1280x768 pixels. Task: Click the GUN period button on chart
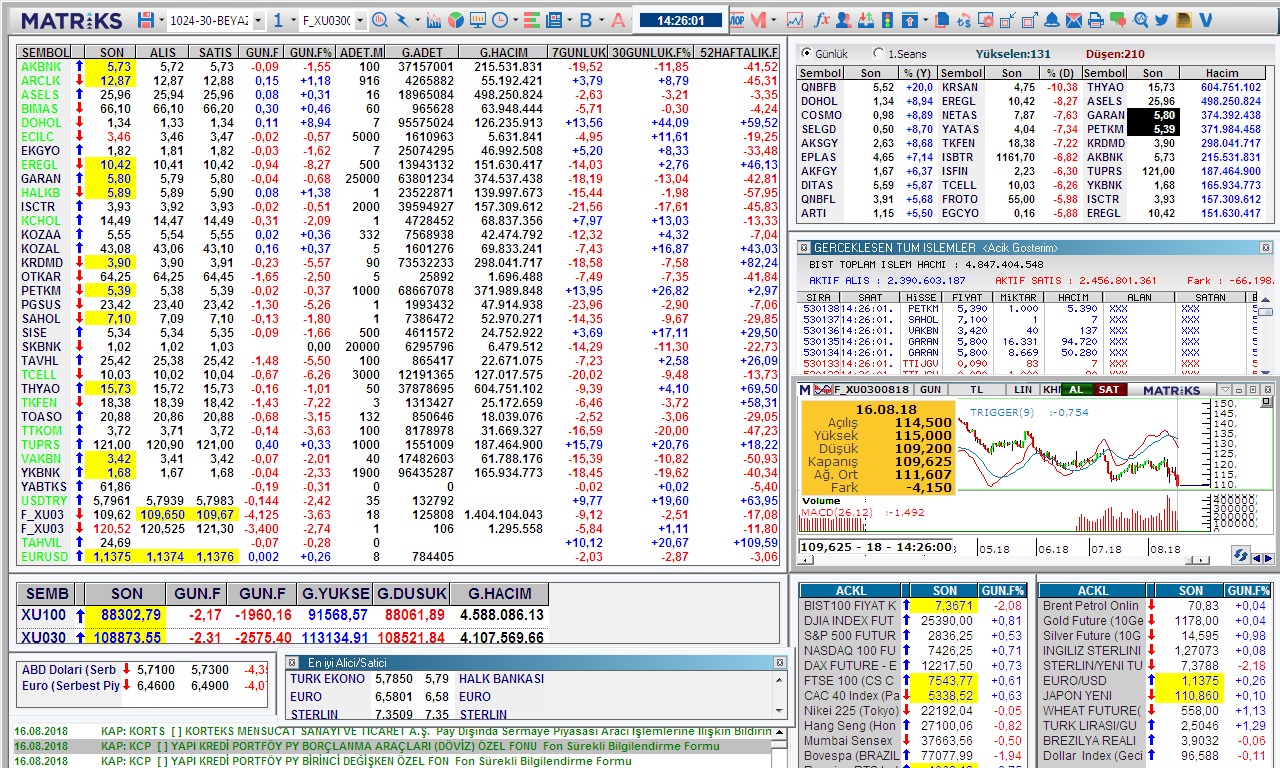point(930,389)
